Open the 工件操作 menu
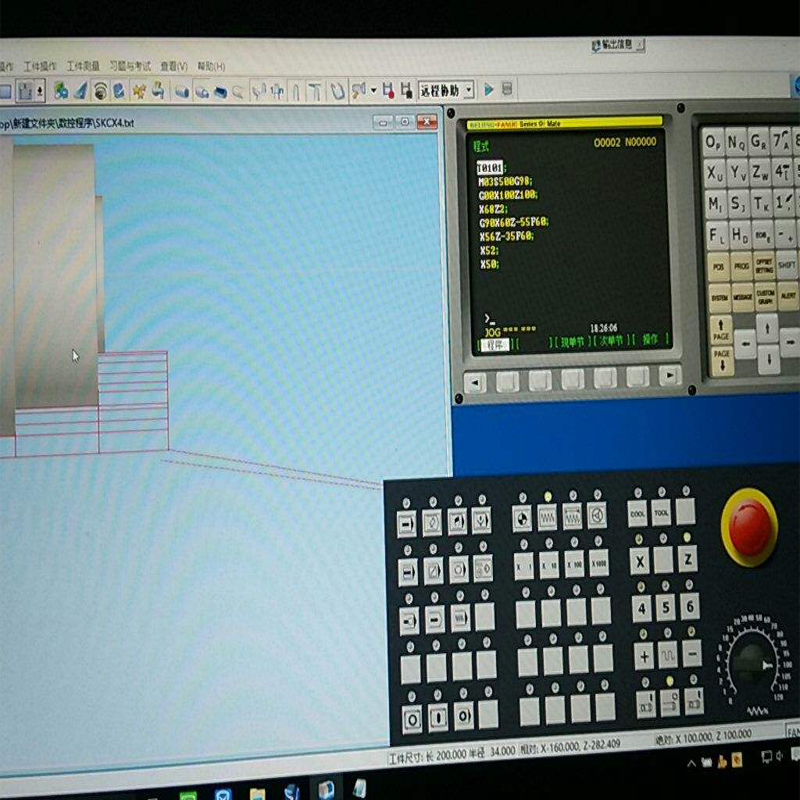800x800 pixels. point(40,66)
